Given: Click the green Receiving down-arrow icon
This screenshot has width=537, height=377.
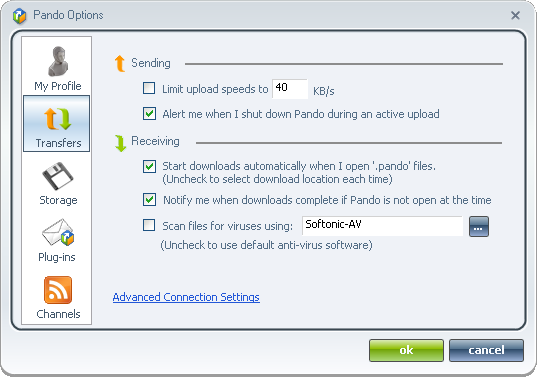Looking at the screenshot, I should click(120, 143).
